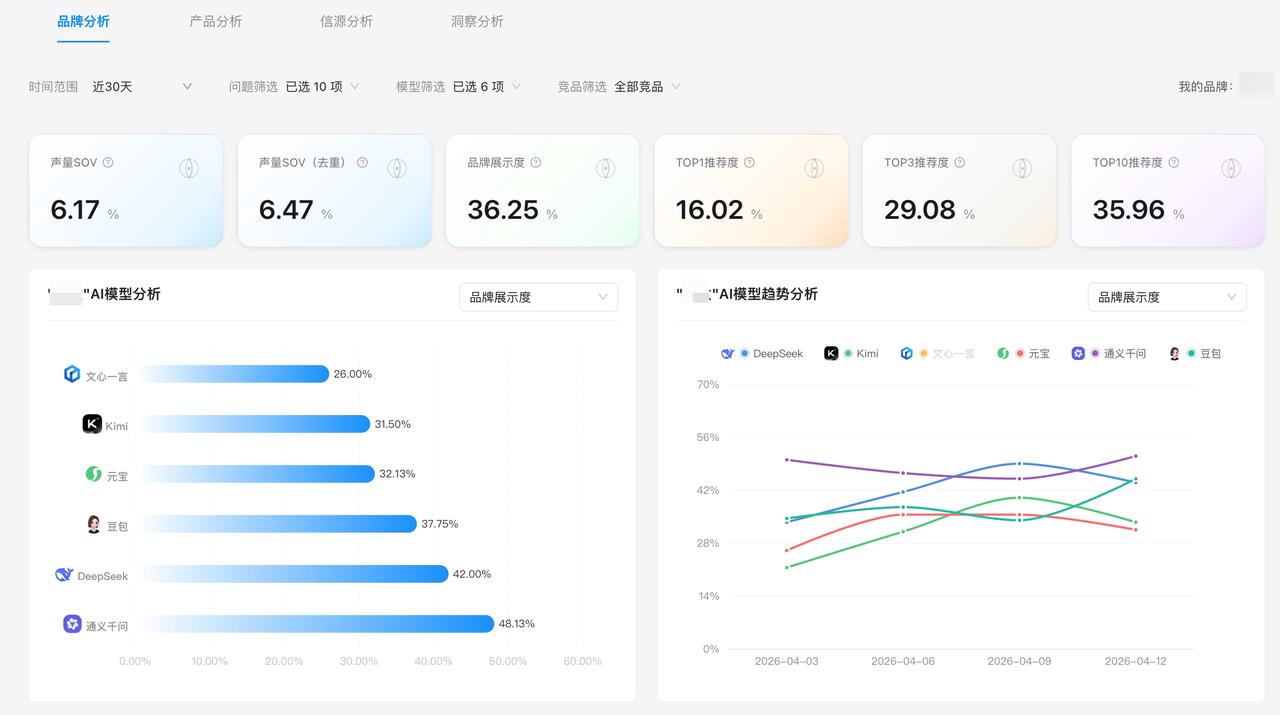
Task: Click 2026-04-12 label on trend axis
Action: [1135, 661]
